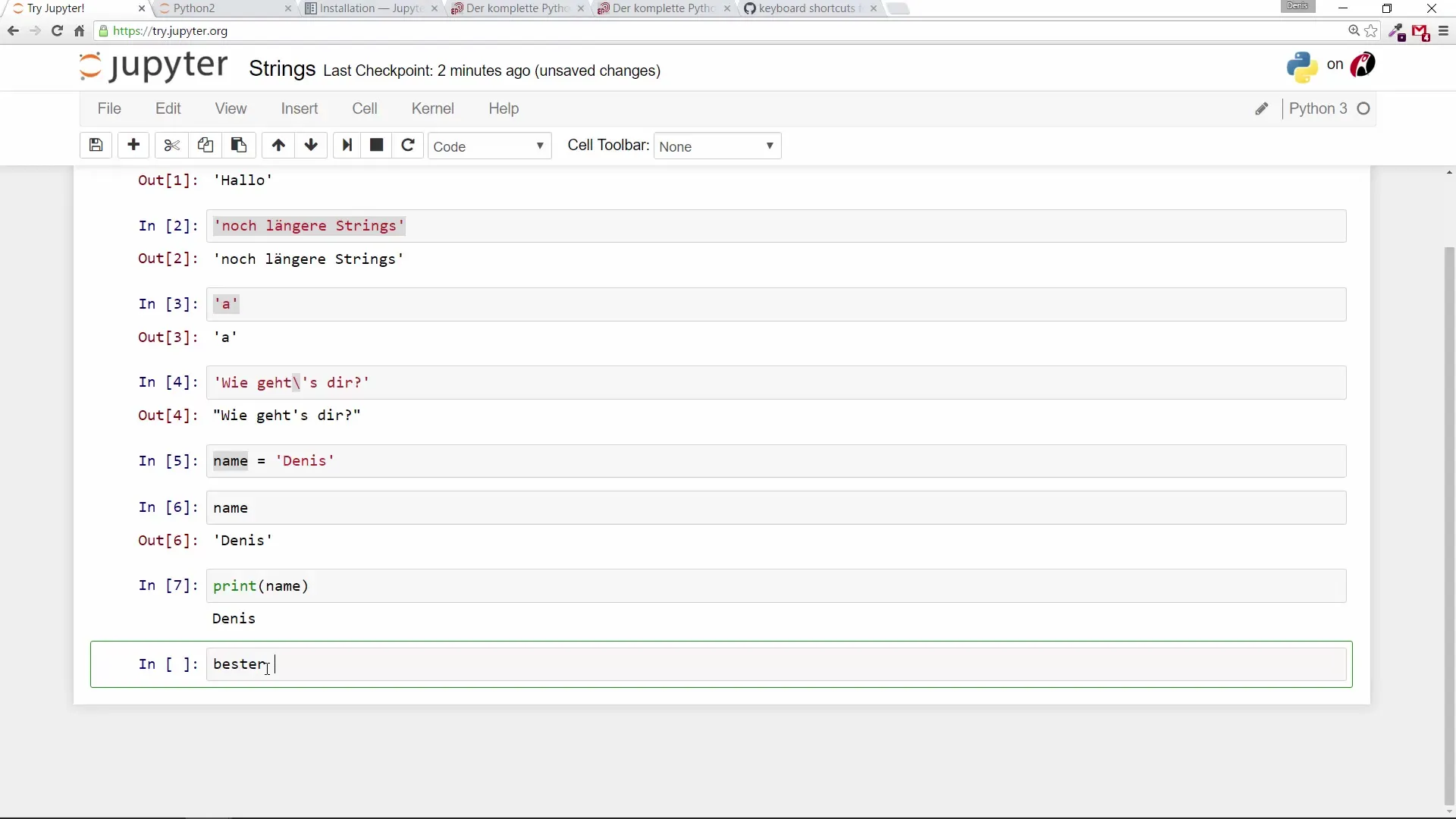
Task: Open the Code cell type dropdown
Action: (489, 146)
